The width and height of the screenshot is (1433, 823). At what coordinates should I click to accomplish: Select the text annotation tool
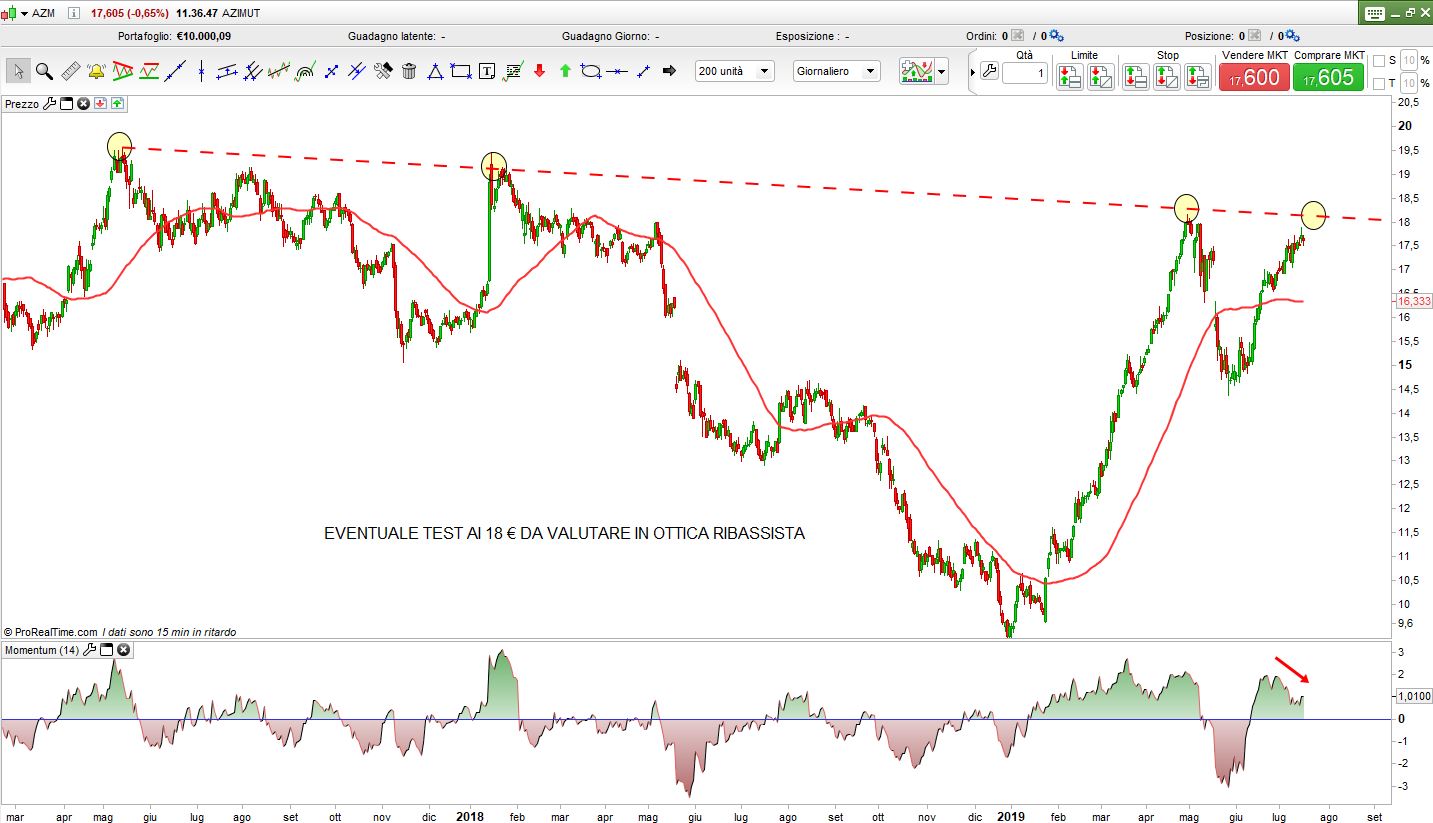(487, 71)
